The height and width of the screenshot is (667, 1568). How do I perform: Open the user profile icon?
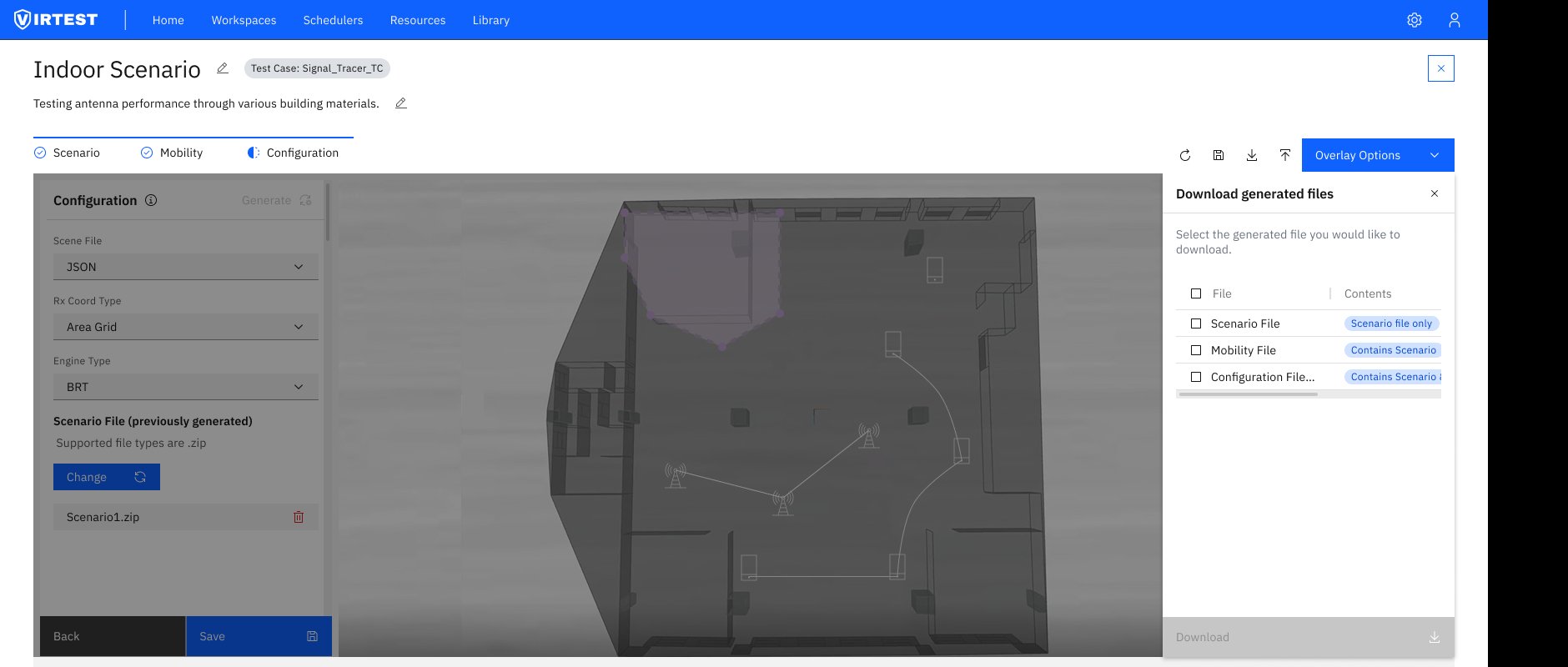(1455, 20)
